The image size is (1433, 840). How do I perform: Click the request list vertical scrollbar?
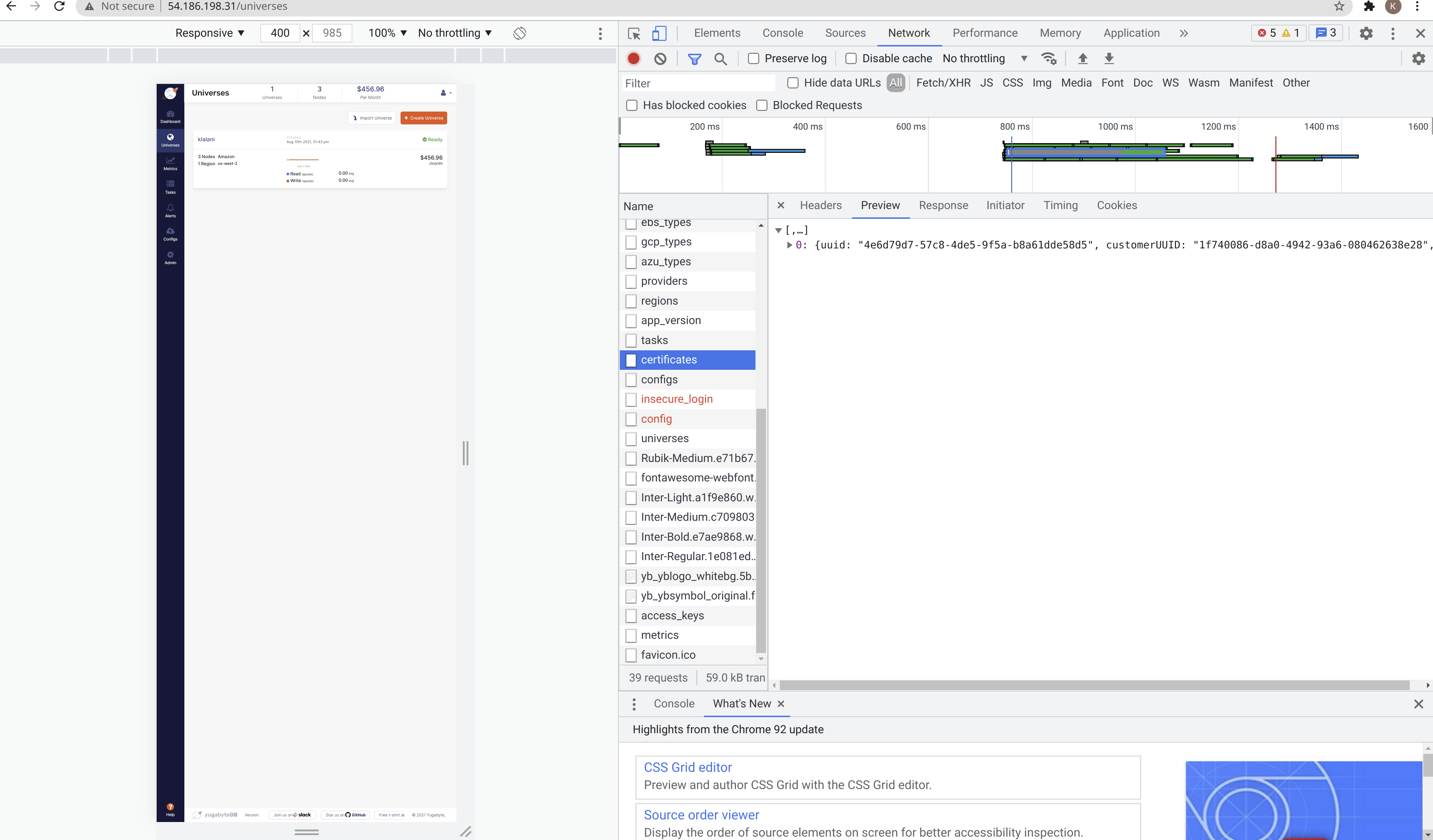tap(761, 531)
